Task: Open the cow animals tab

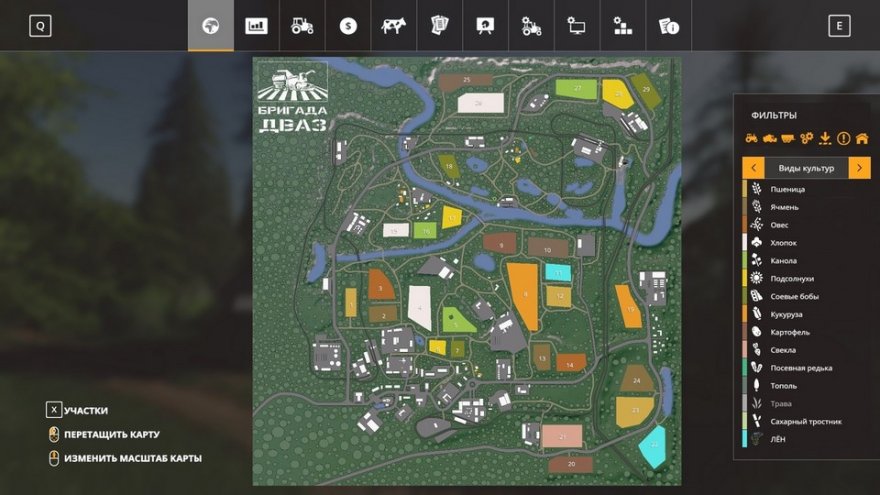Action: pyautogui.click(x=393, y=26)
